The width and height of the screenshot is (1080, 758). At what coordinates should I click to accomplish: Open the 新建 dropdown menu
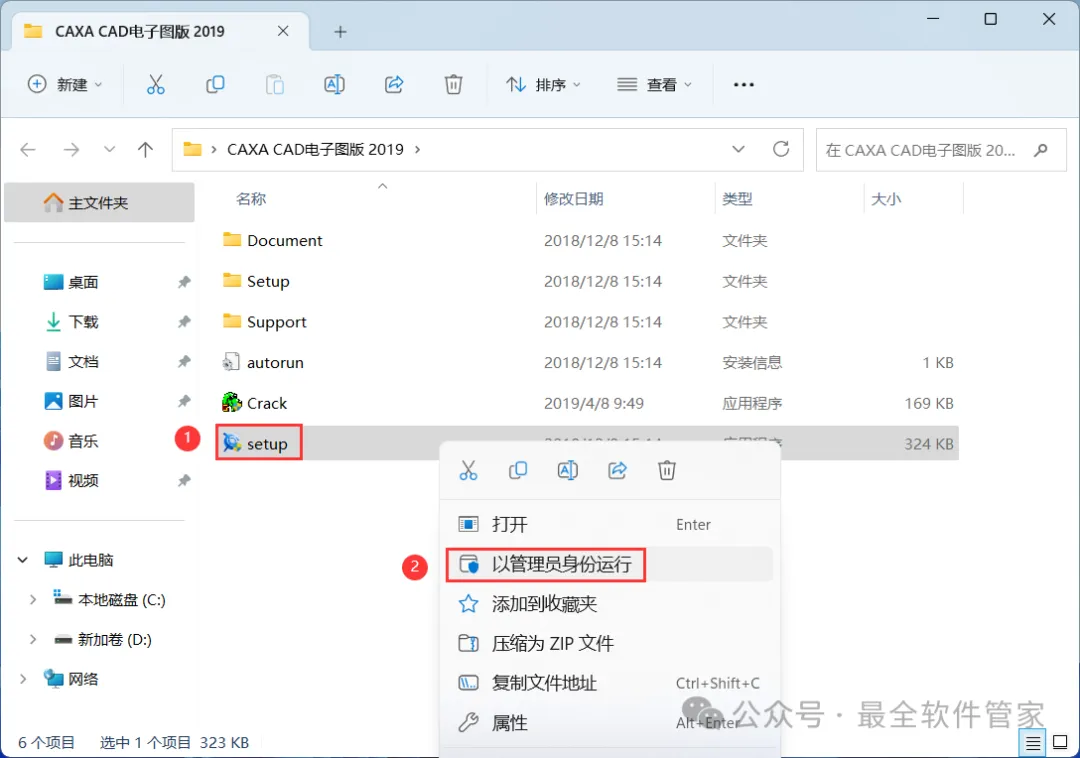pyautogui.click(x=65, y=85)
